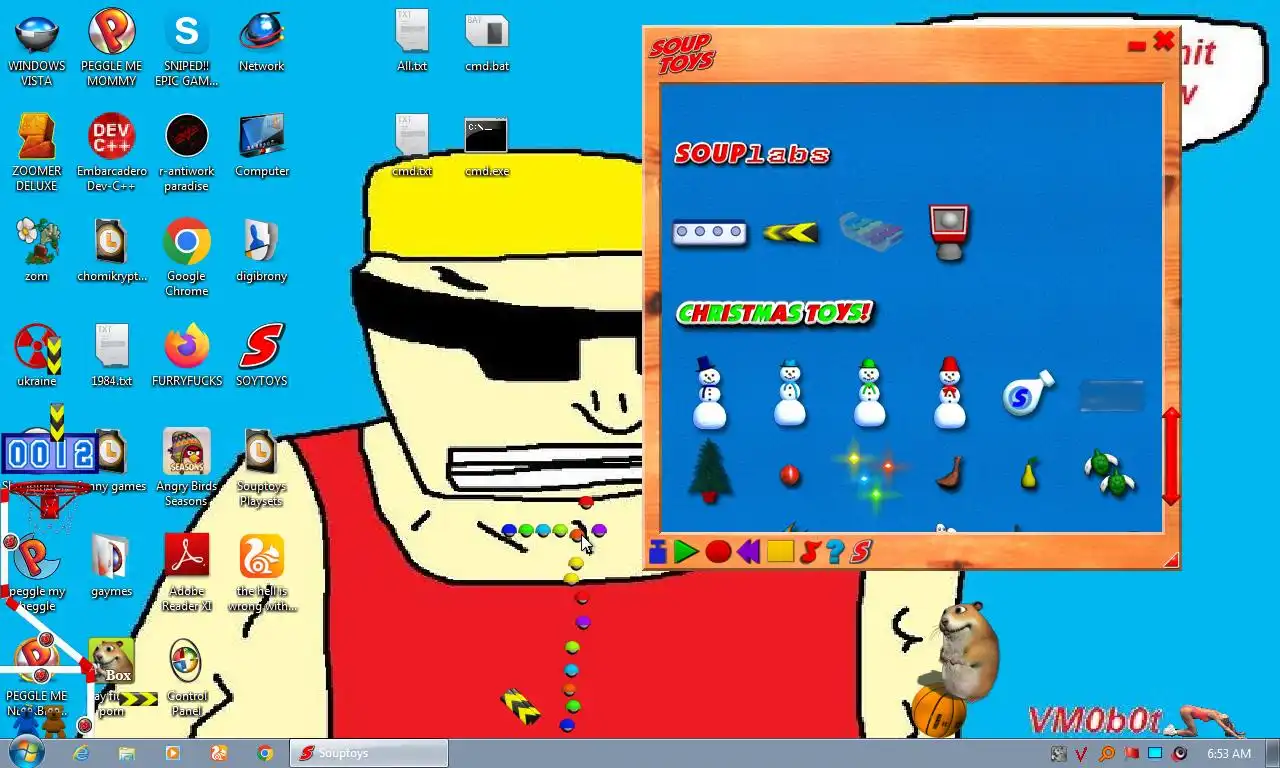Select the digibrony desktop icon
The image size is (1280, 768).
point(261,252)
